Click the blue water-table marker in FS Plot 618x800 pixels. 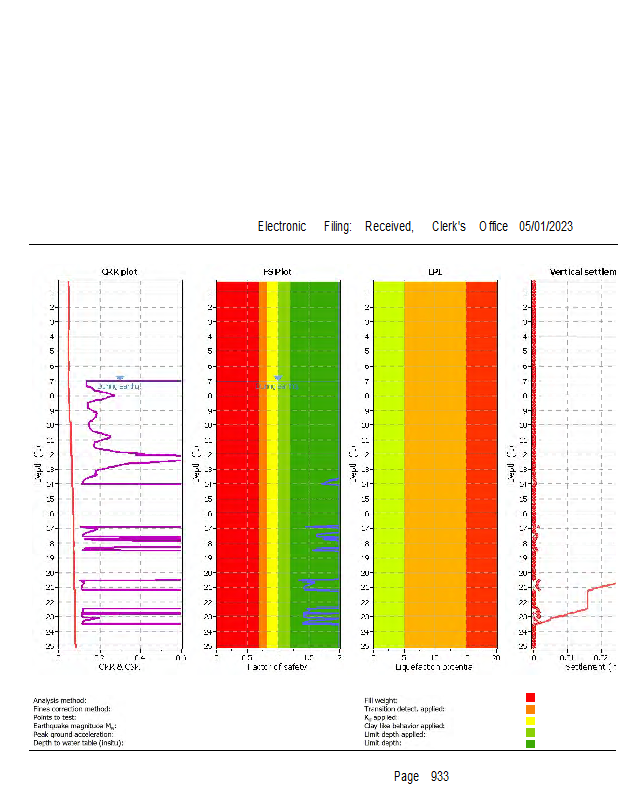pos(278,378)
